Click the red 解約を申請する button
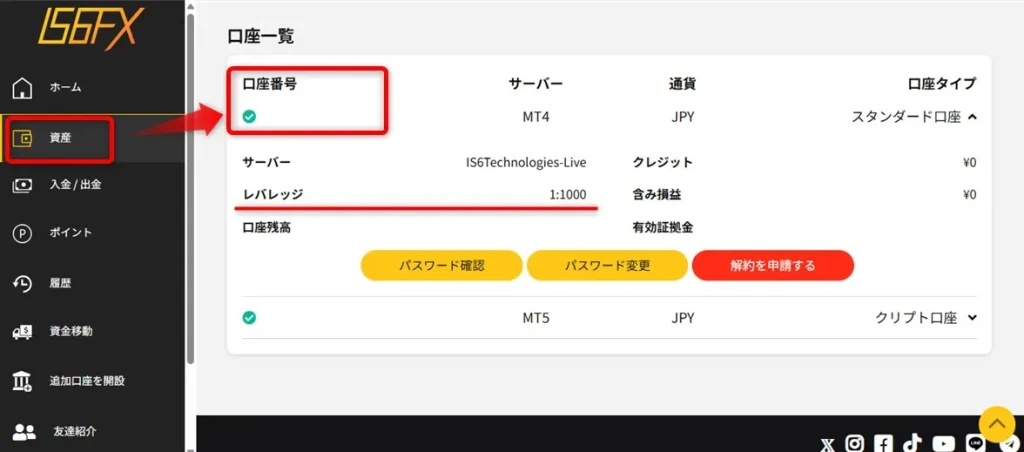 click(773, 266)
